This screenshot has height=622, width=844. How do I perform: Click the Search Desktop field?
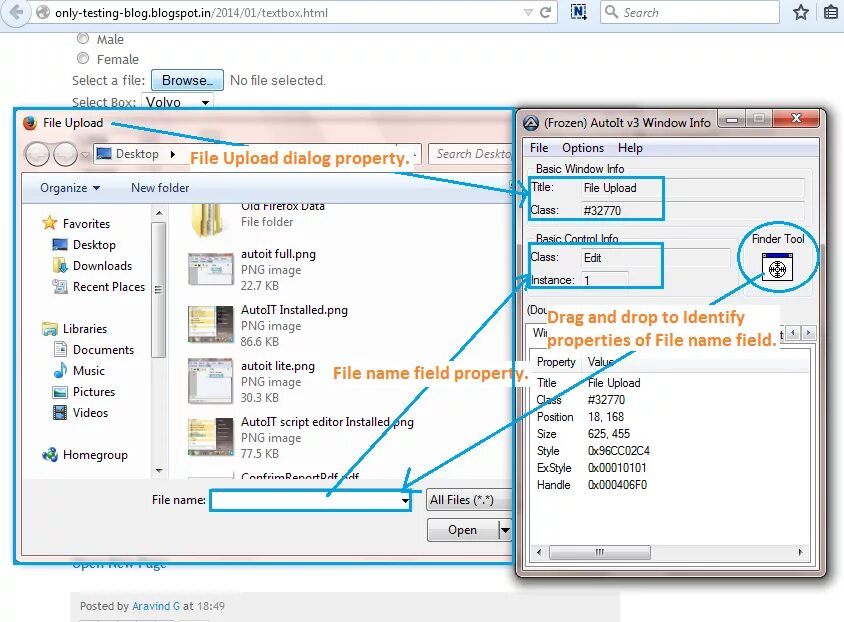click(471, 154)
